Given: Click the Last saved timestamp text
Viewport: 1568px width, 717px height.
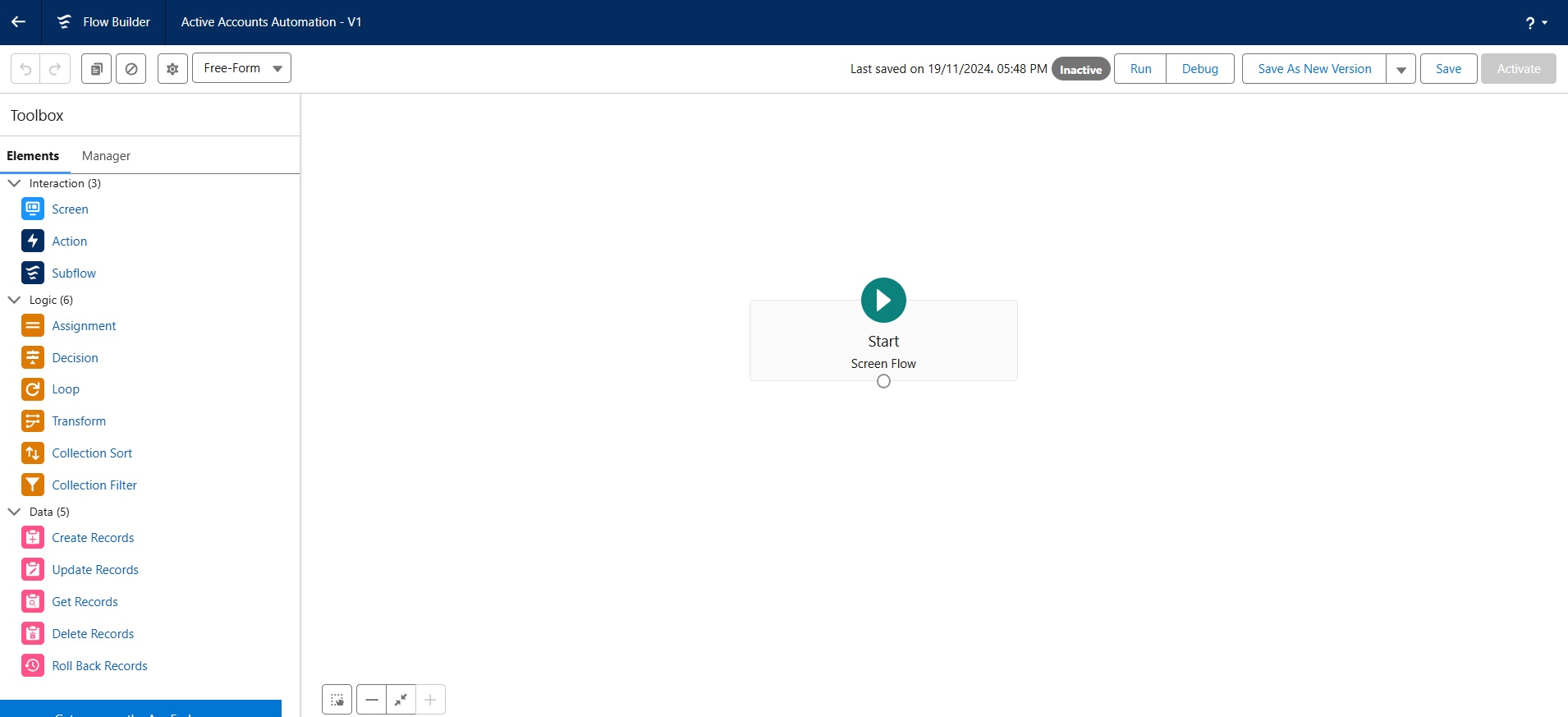Looking at the screenshot, I should click(x=948, y=69).
